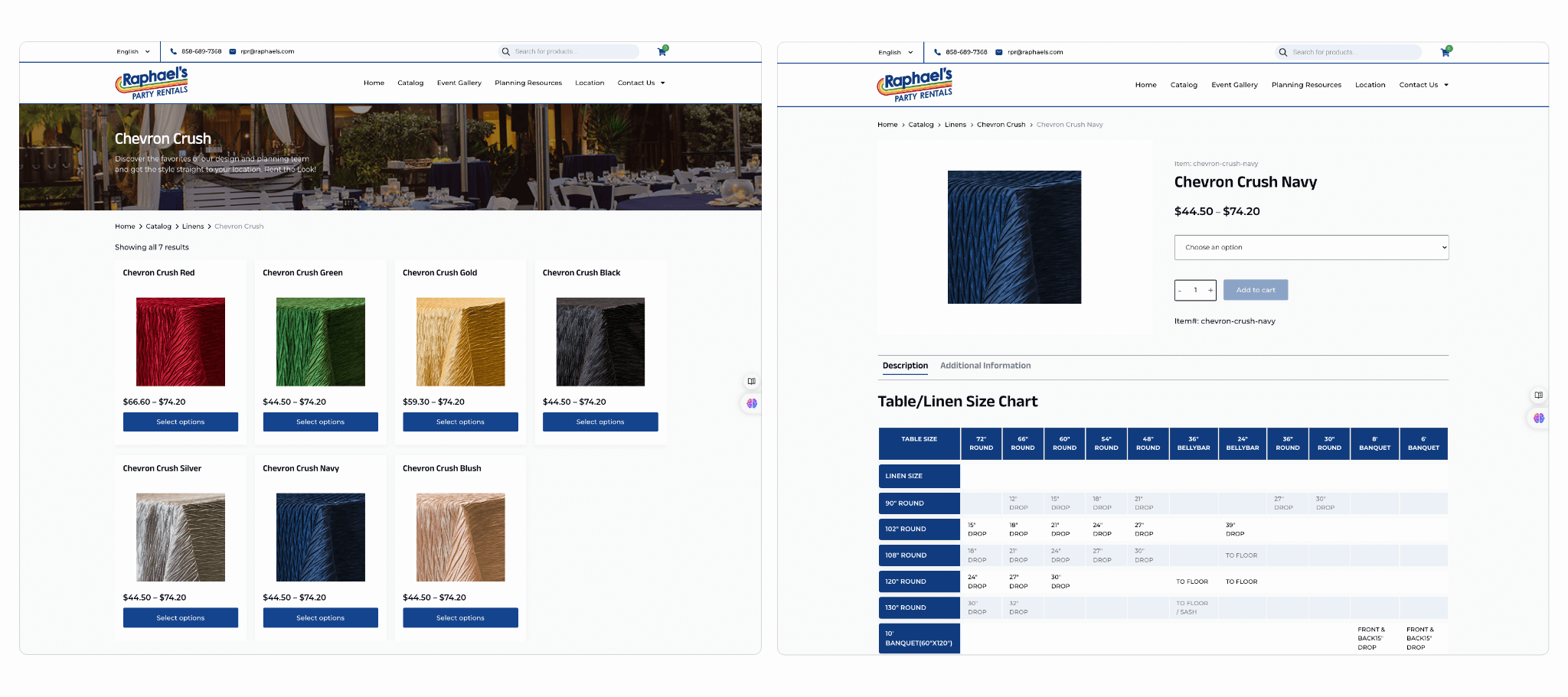
Task: Click the brain icon floating at right page edge
Action: click(1538, 418)
